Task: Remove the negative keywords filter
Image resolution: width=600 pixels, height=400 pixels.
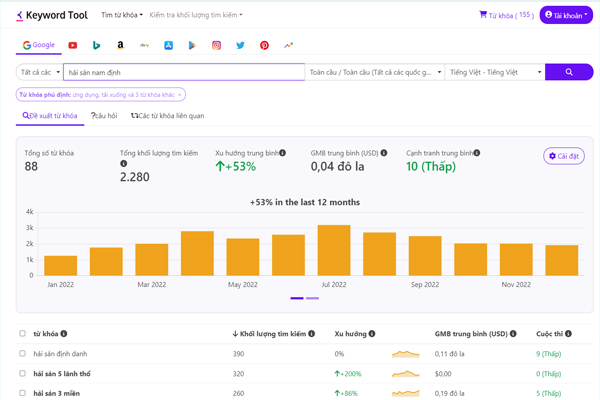Action: pos(179,95)
